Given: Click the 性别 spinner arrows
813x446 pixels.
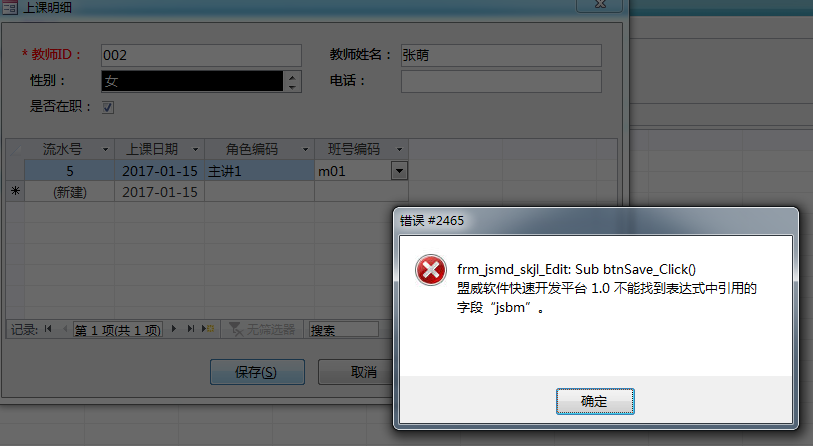Looking at the screenshot, I should [x=292, y=81].
